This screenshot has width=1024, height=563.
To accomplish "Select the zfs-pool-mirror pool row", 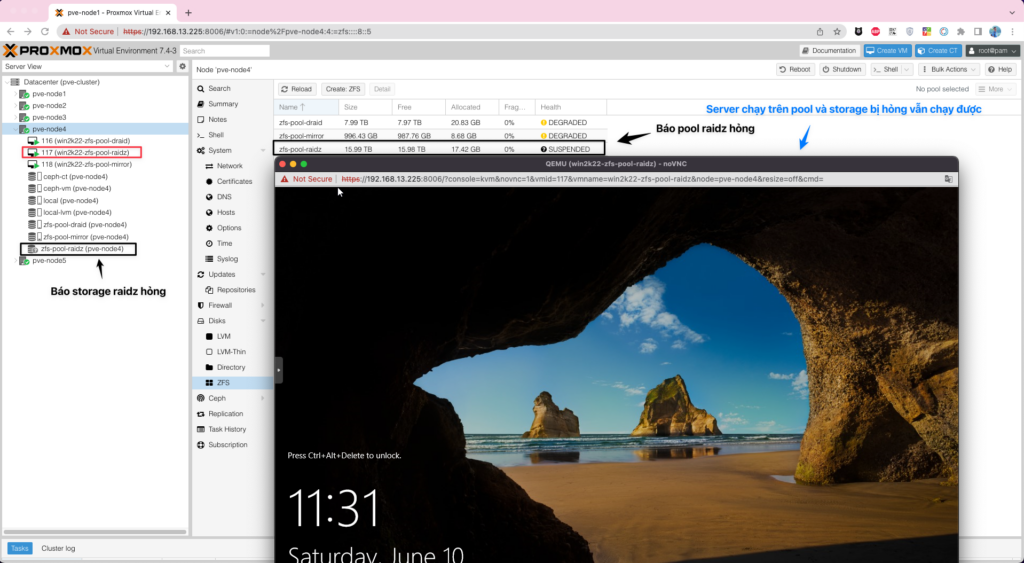I will coord(440,136).
